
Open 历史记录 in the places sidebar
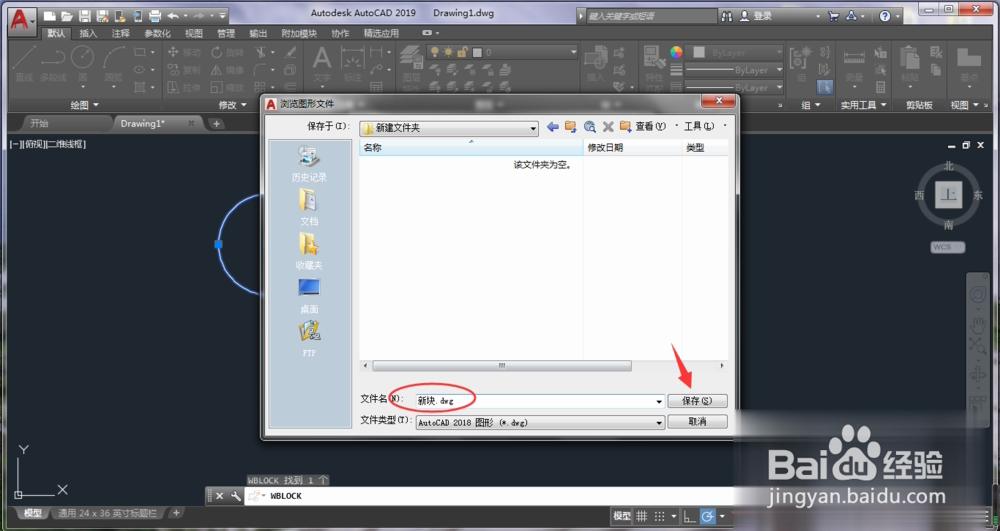tap(309, 164)
